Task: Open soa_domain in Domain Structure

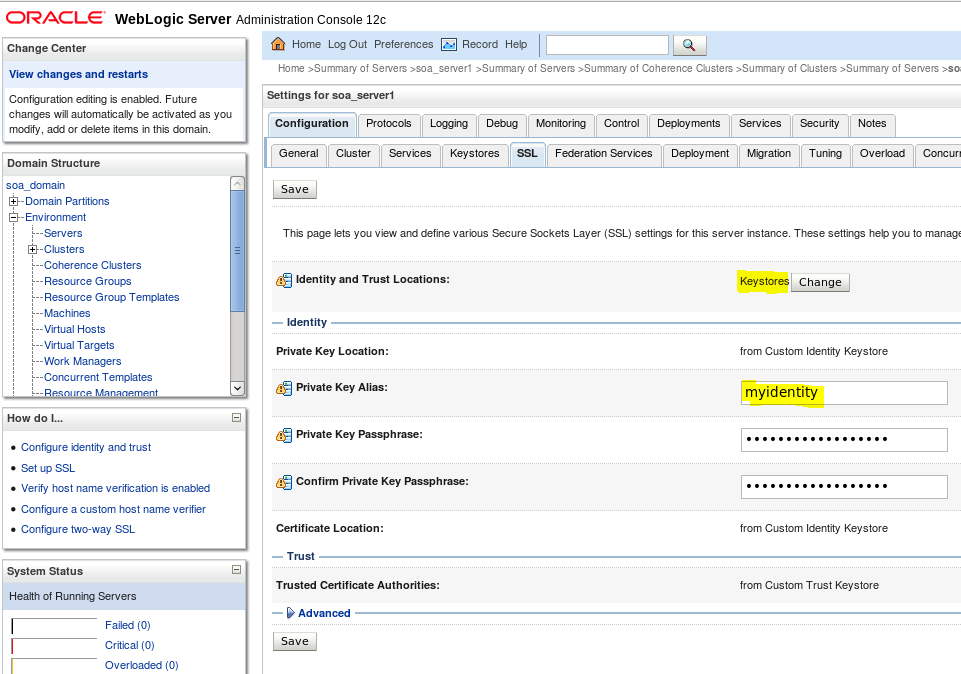Action: [36, 185]
